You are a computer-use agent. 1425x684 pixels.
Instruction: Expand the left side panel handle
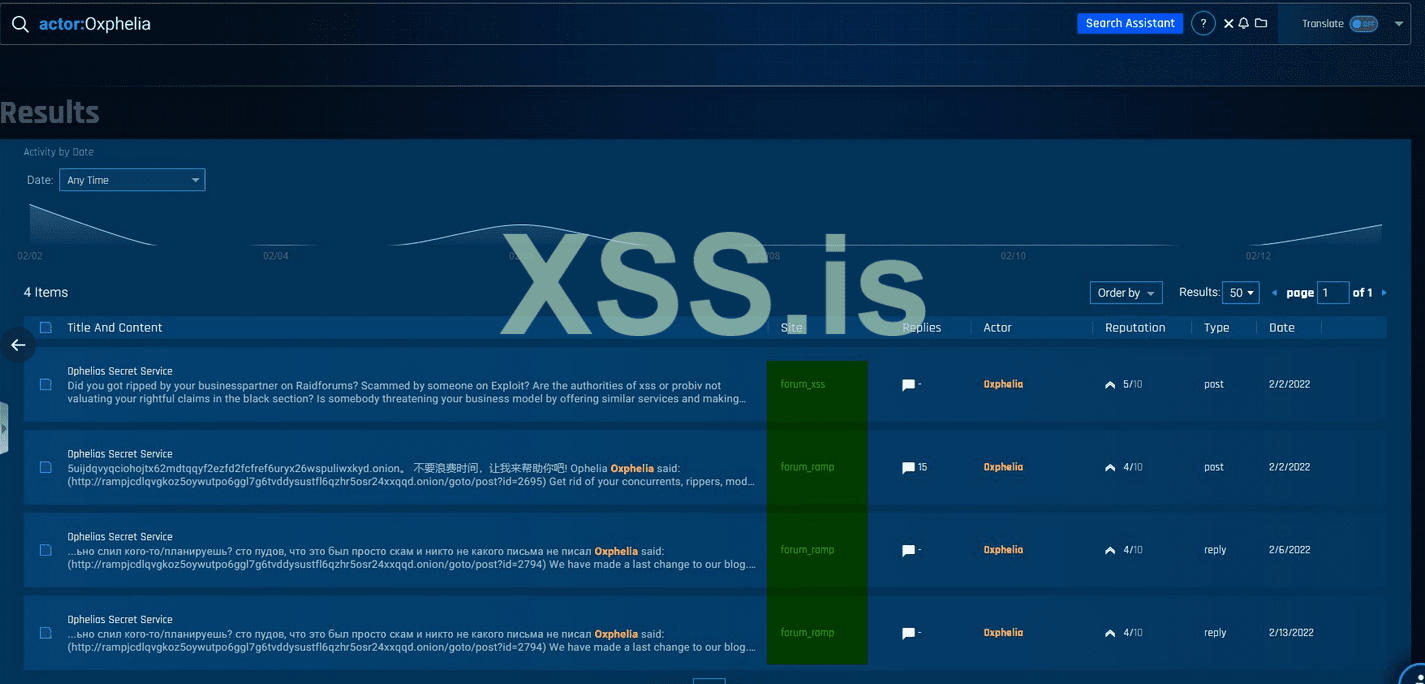(4, 428)
